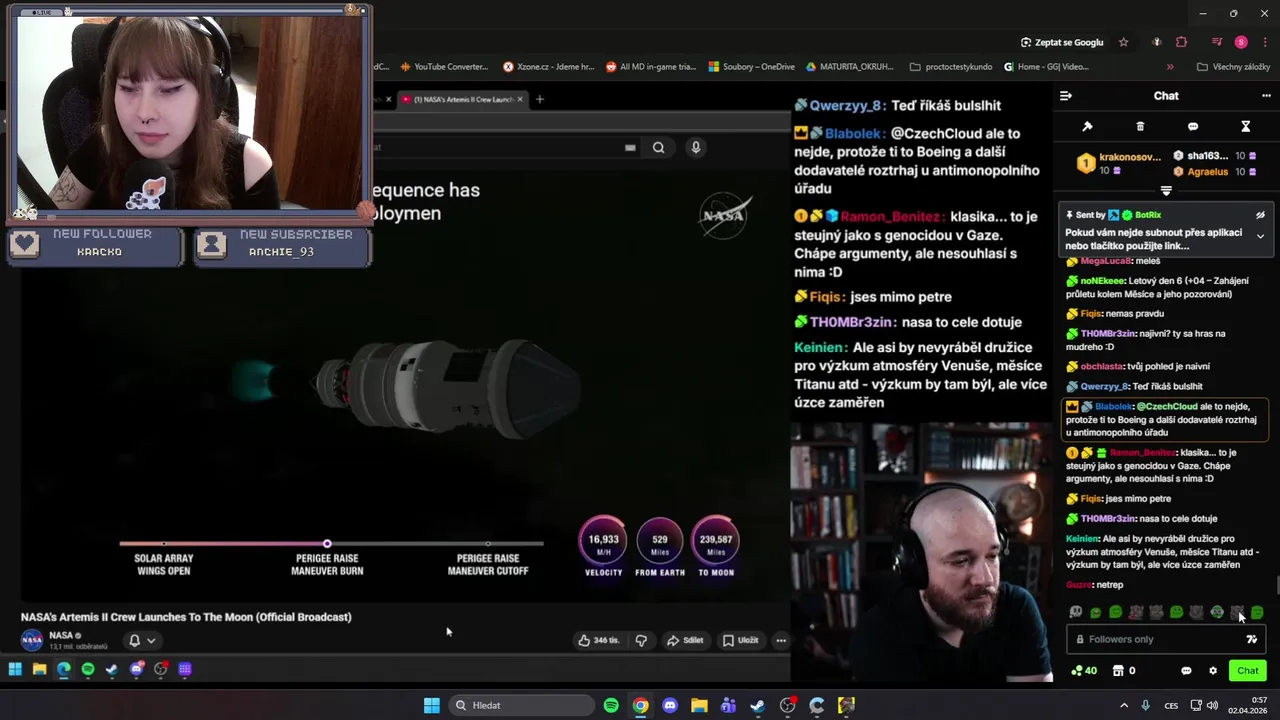Expand hidden bookmarks chevron
Screen dimensions: 1280x720
pos(1170,67)
